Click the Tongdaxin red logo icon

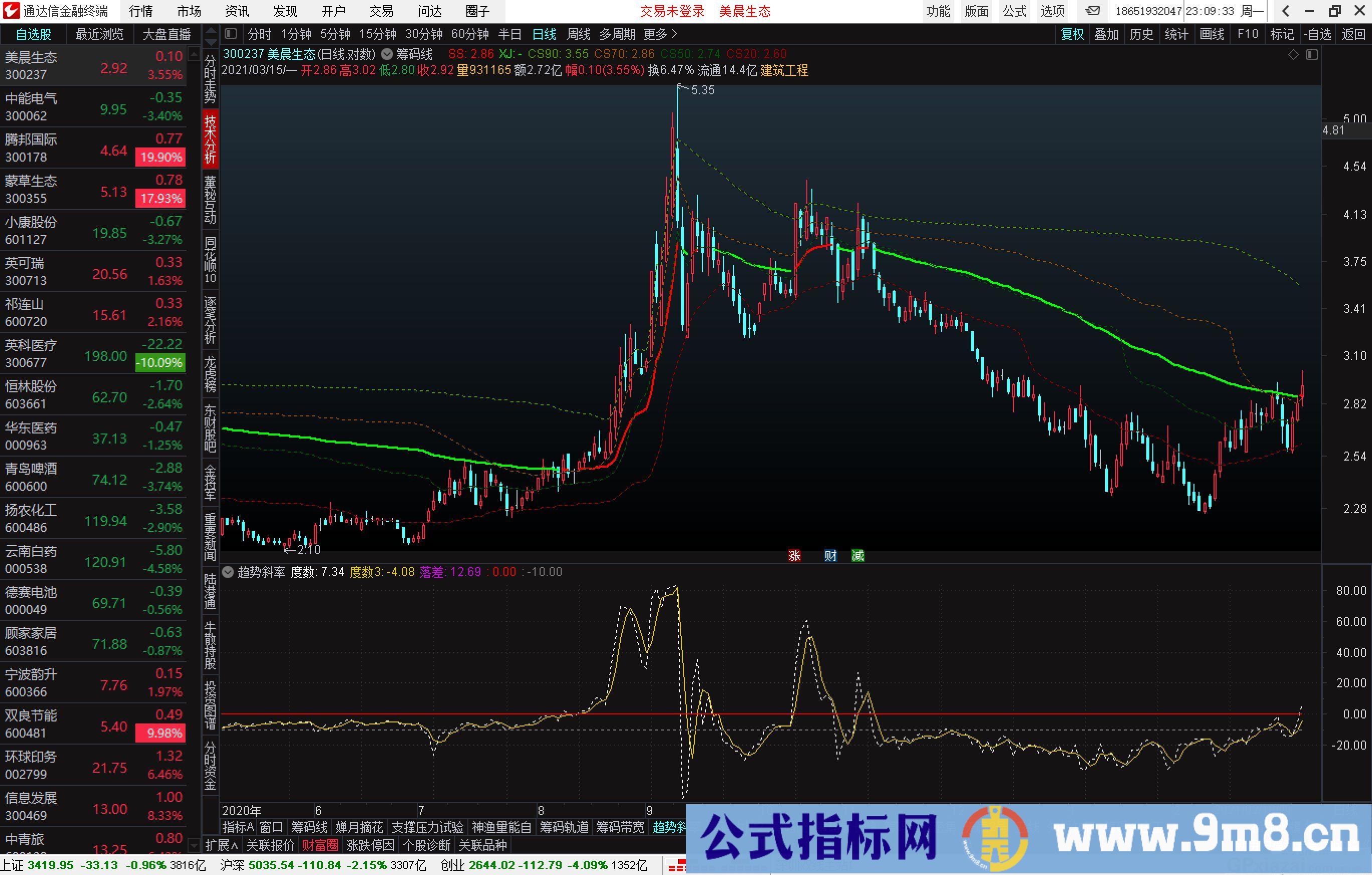(11, 11)
